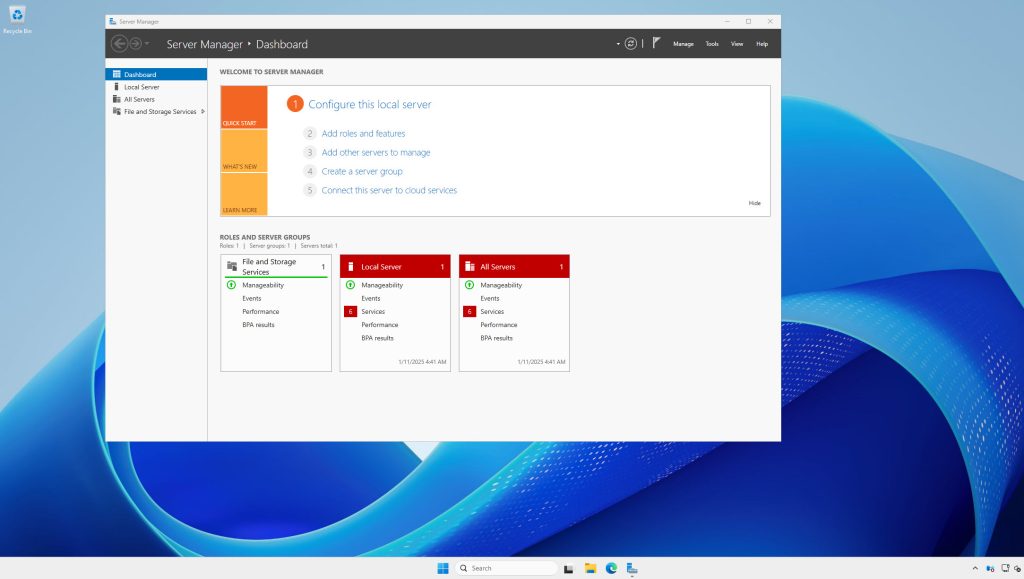
Task: Click Performance in File and Storage tile
Action: [x=261, y=311]
